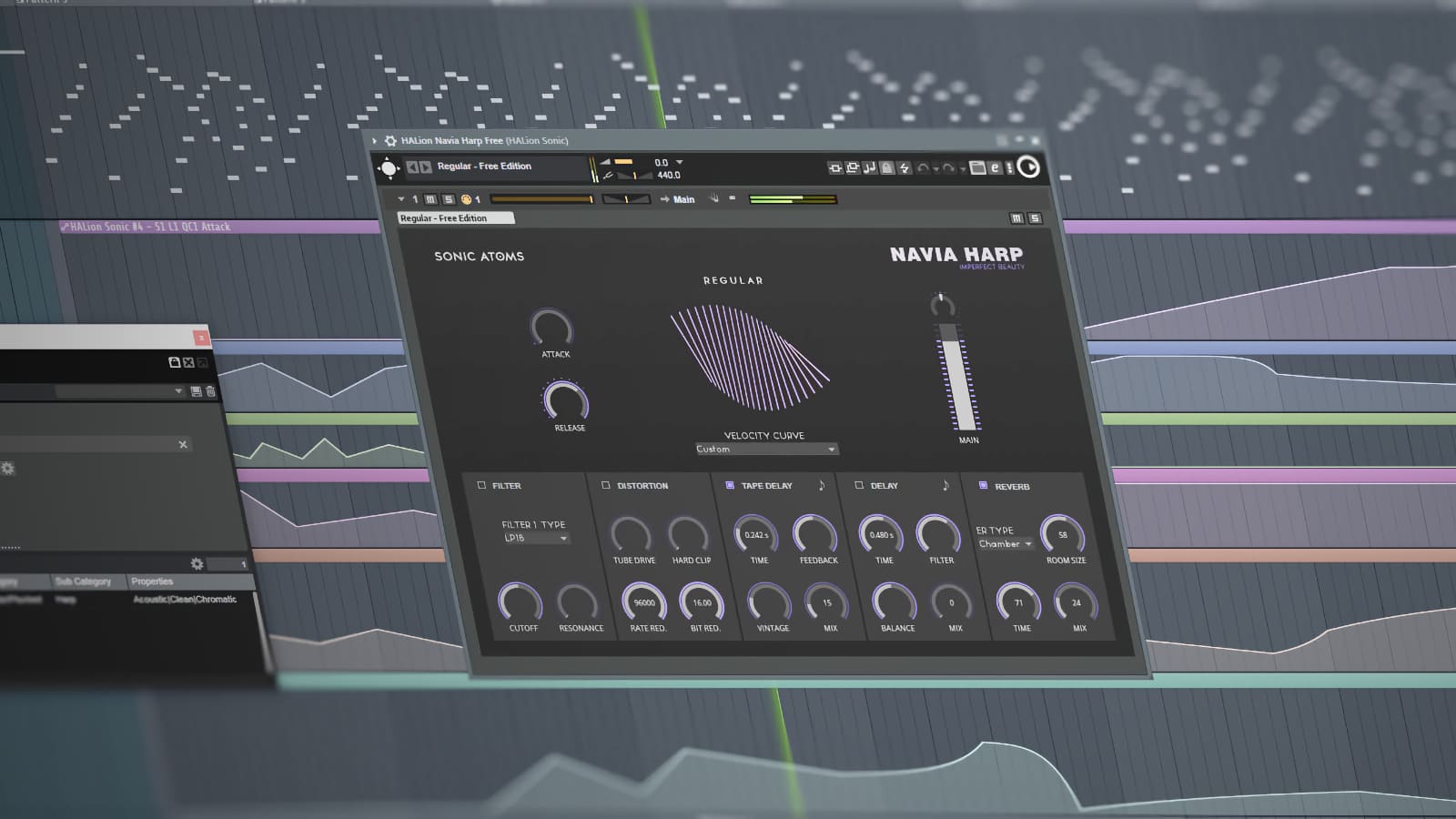Toggle Delay tempo sync note icon
The height and width of the screenshot is (819, 1456).
coord(945,485)
